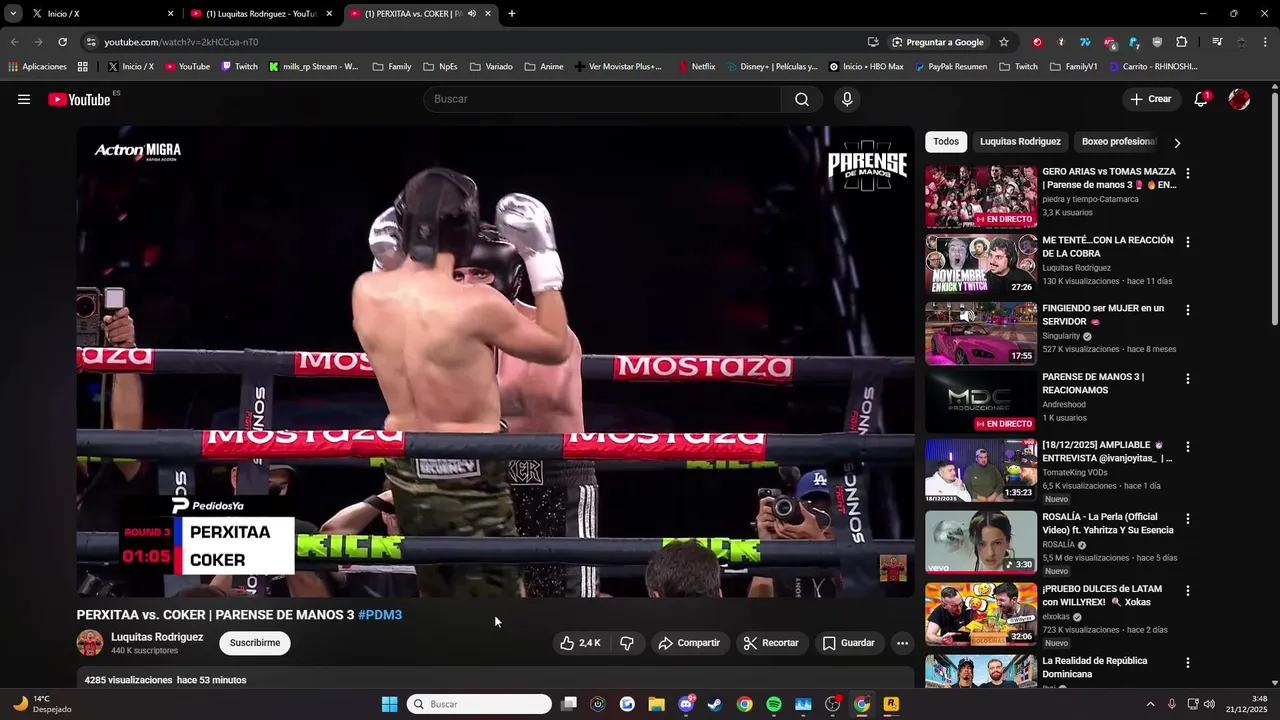This screenshot has height=720, width=1280.
Task: Click the Crear button
Action: [1150, 99]
